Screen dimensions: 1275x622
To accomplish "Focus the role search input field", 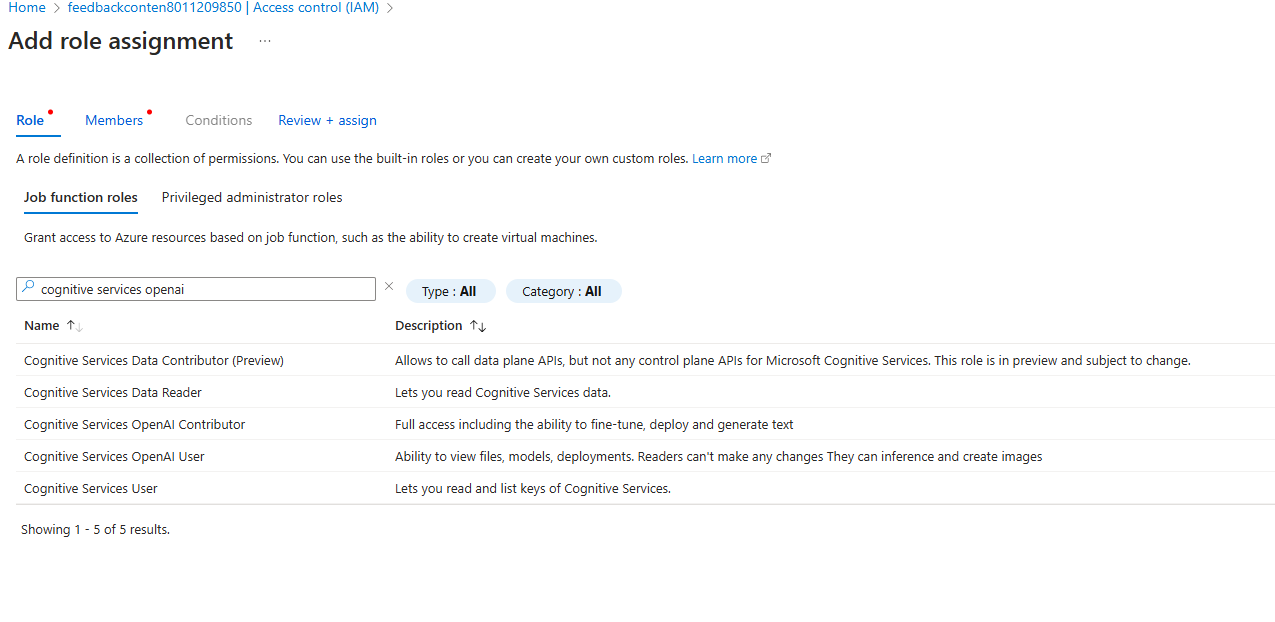I will click(x=196, y=288).
